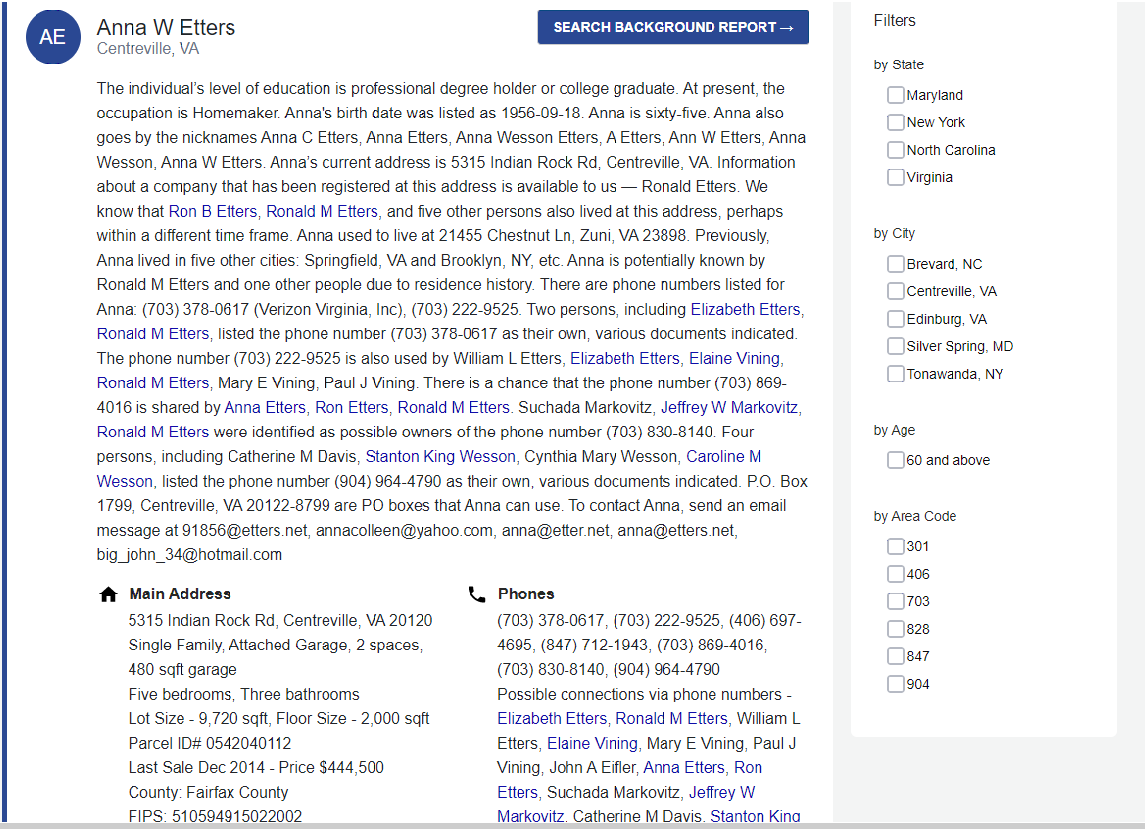The image size is (1145, 829).
Task: Select the 904 area code checkbox
Action: click(x=895, y=684)
